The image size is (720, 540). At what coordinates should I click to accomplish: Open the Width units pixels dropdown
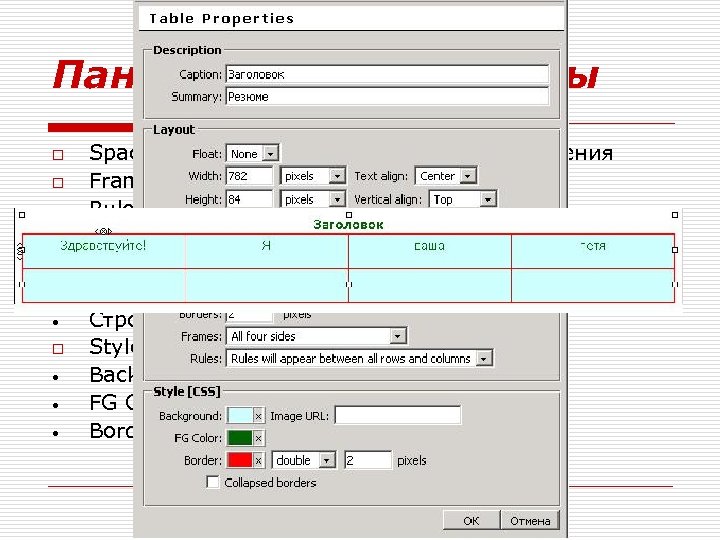tap(313, 176)
